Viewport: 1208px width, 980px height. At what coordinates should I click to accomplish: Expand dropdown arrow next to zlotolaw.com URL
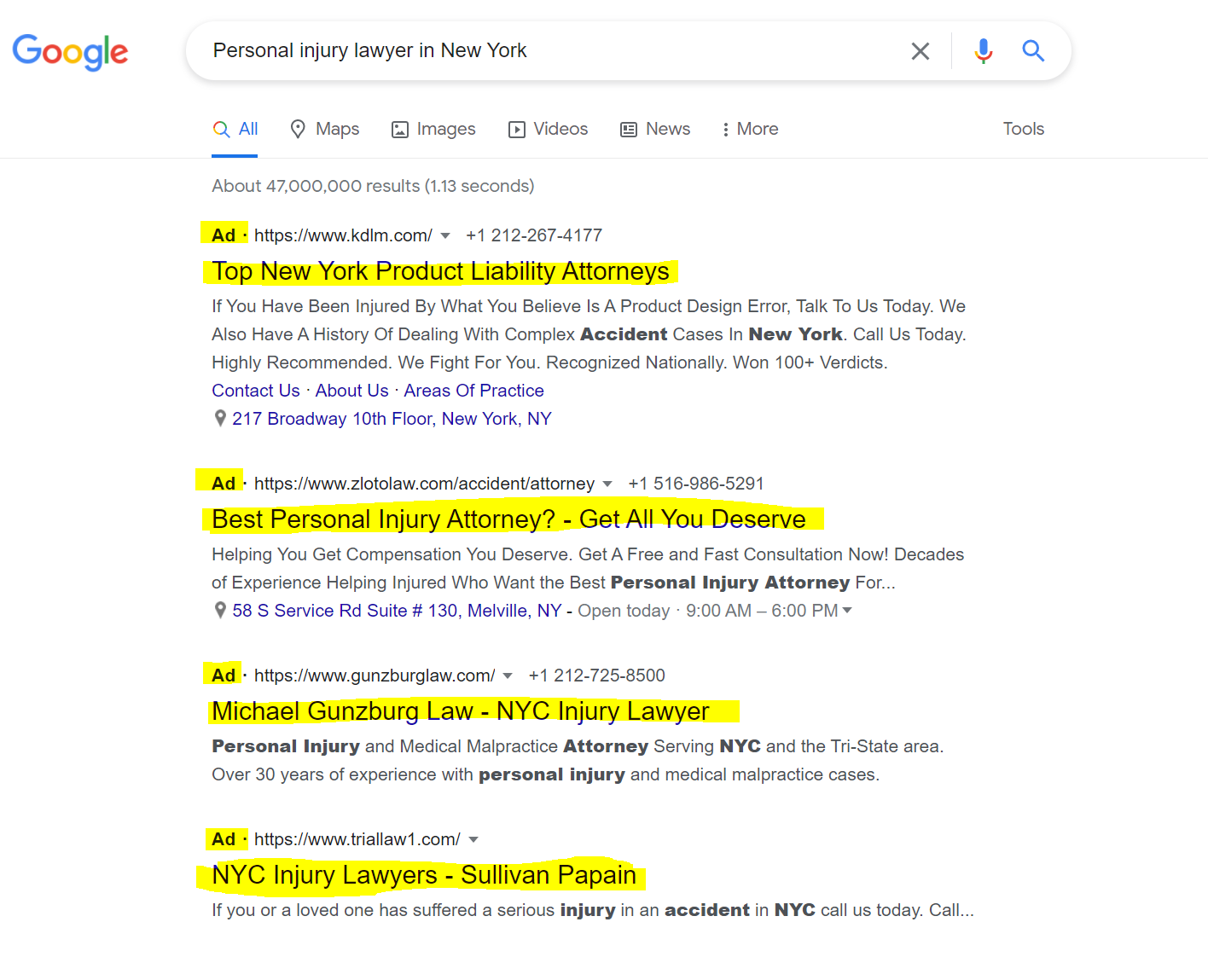point(607,484)
